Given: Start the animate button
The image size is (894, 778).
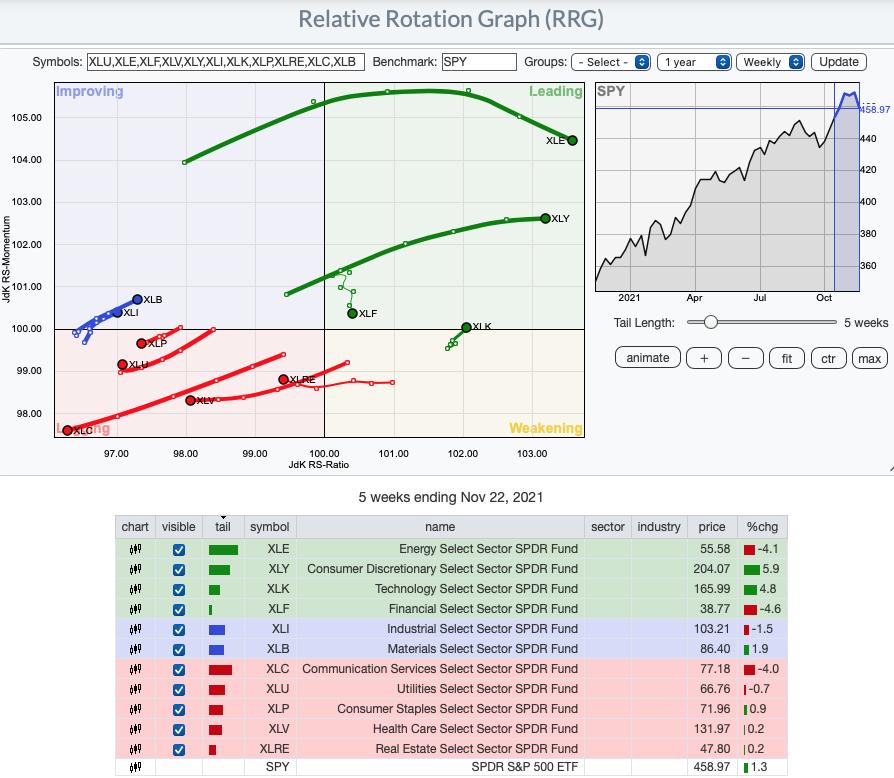Looking at the screenshot, I should (x=648, y=358).
